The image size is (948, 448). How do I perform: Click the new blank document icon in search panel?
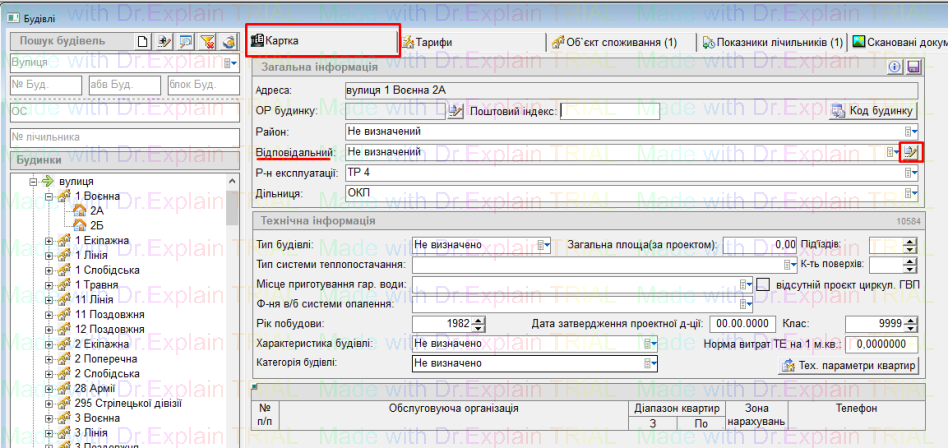click(144, 41)
